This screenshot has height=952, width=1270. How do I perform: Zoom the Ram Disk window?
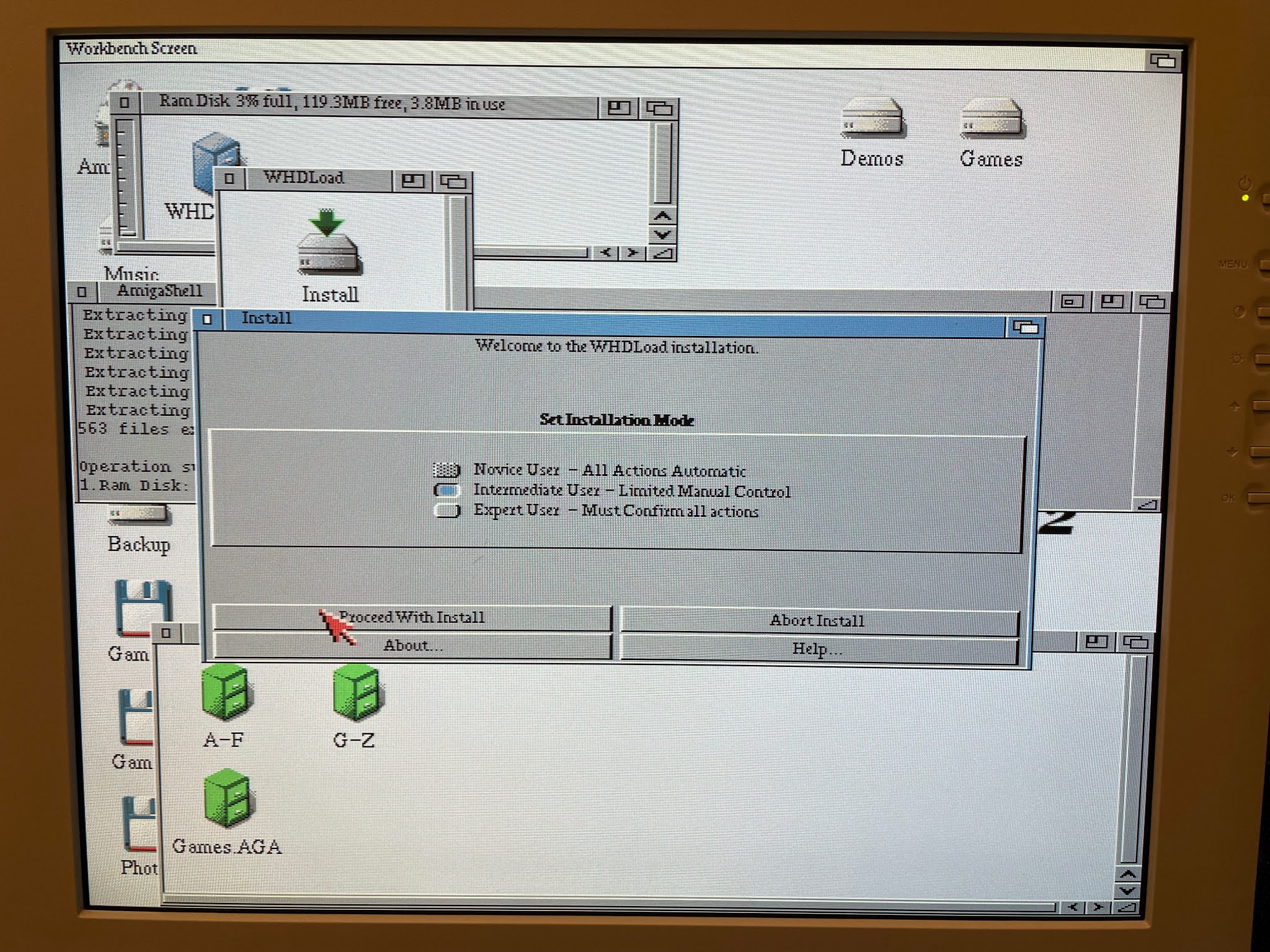pyautogui.click(x=618, y=108)
